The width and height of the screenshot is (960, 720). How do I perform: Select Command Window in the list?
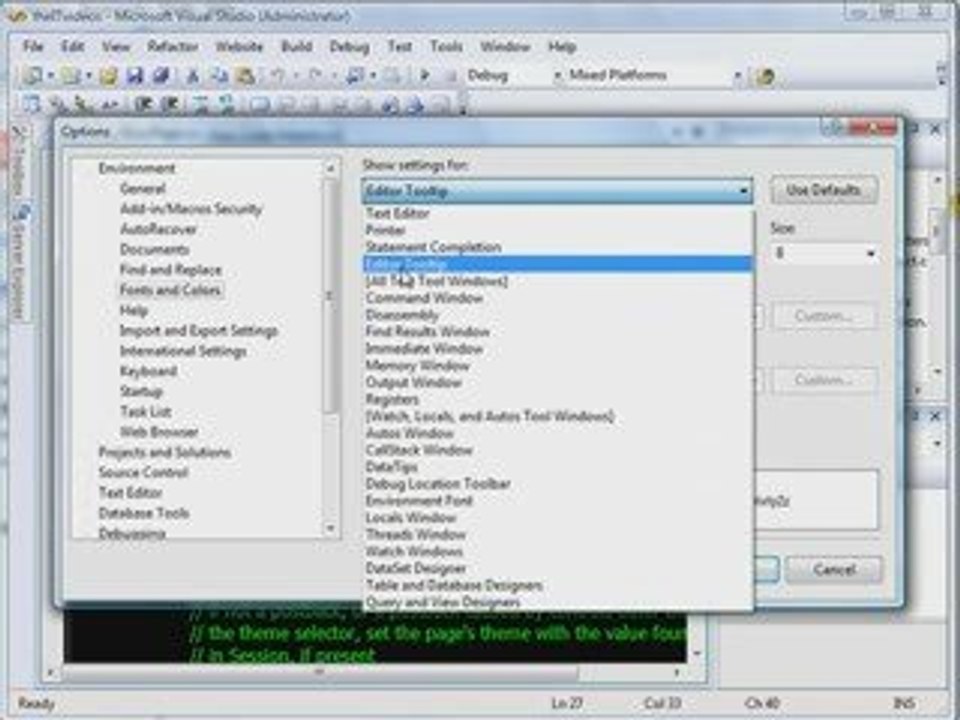[557, 298]
